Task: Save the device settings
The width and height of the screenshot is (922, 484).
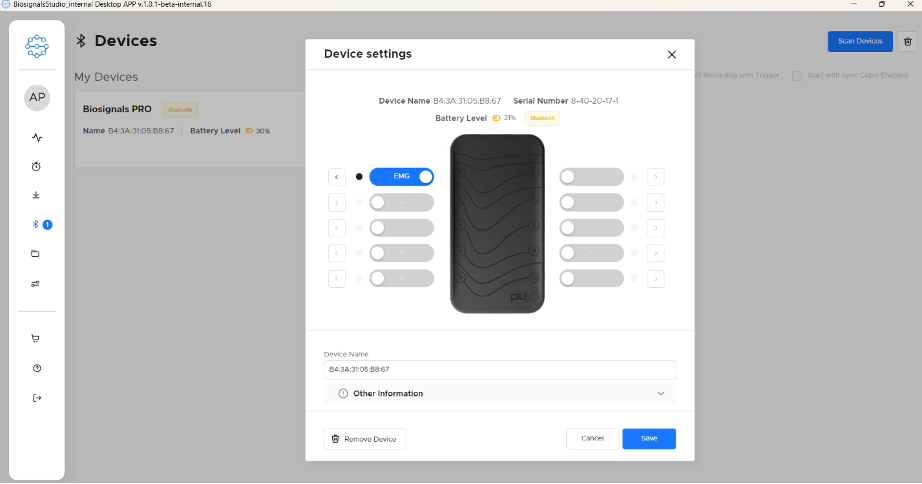Action: (649, 438)
